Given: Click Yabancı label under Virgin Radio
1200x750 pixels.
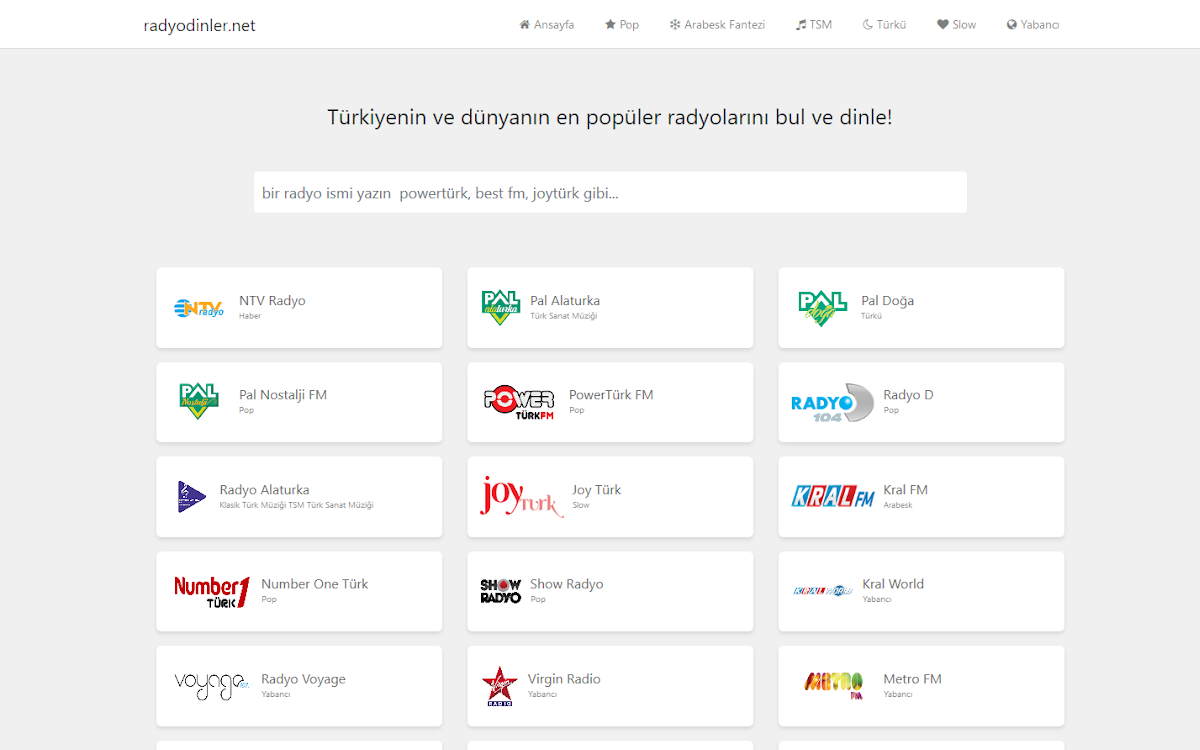Looking at the screenshot, I should pos(542,694).
